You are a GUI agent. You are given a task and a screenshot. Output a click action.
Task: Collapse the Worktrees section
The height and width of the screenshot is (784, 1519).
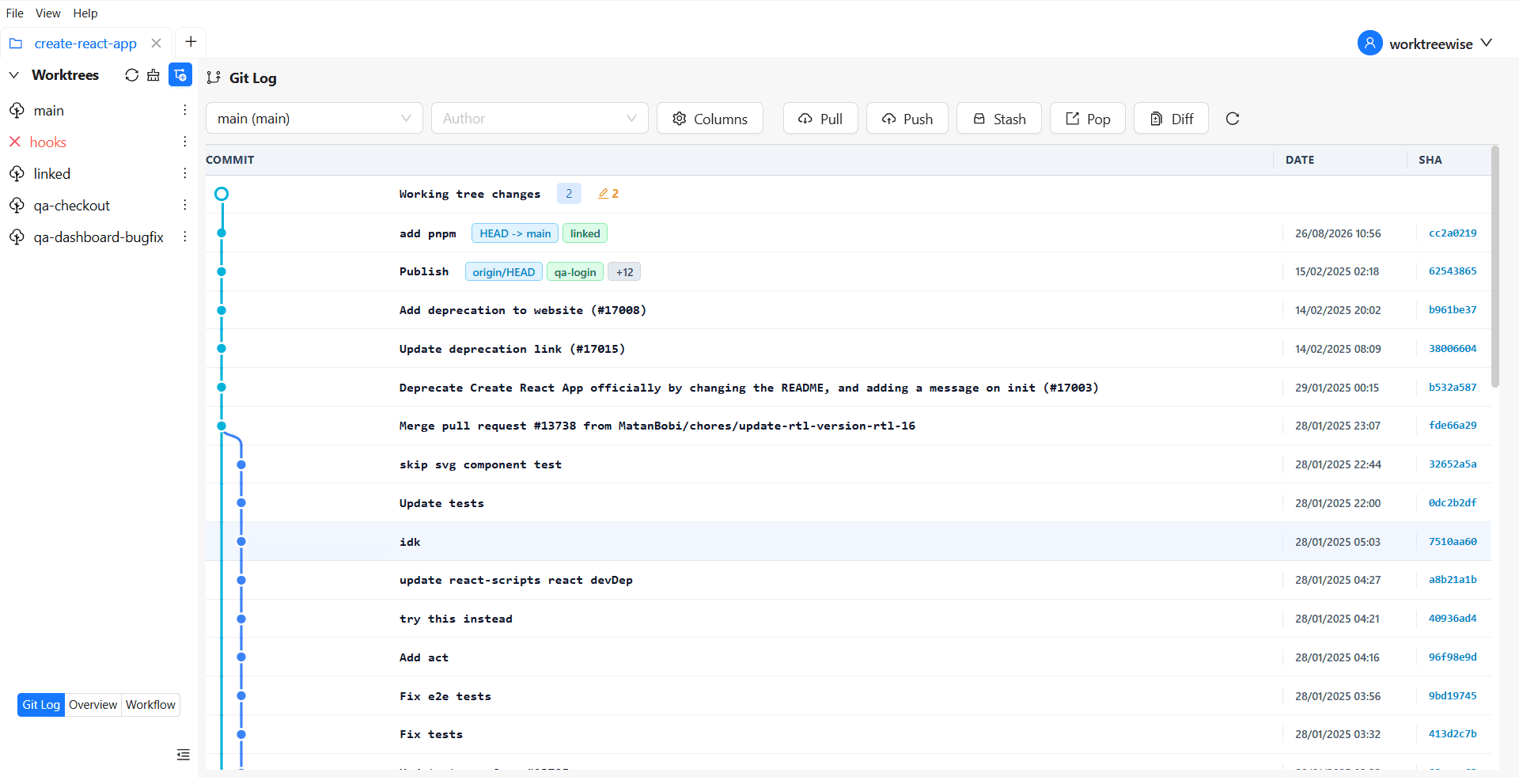14,75
